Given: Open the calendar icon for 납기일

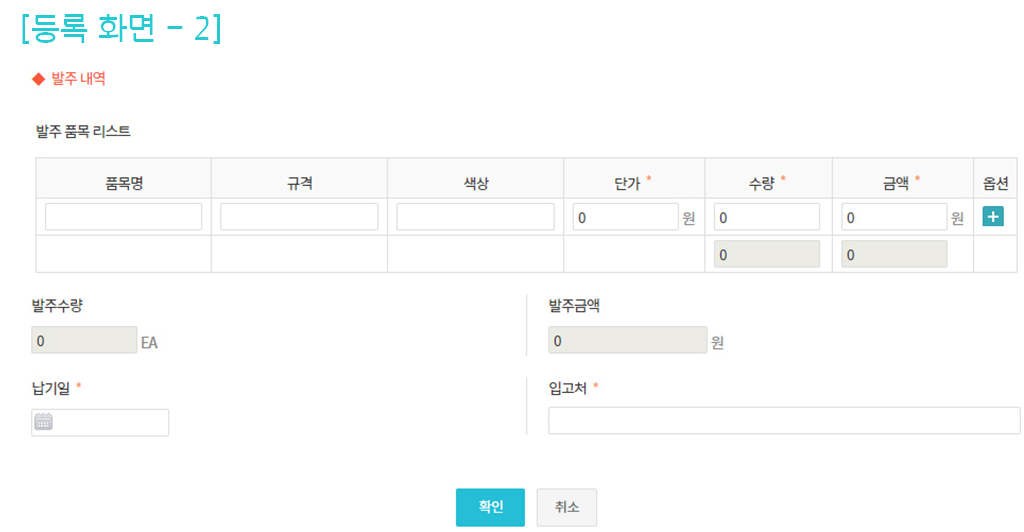Looking at the screenshot, I should click(43, 422).
